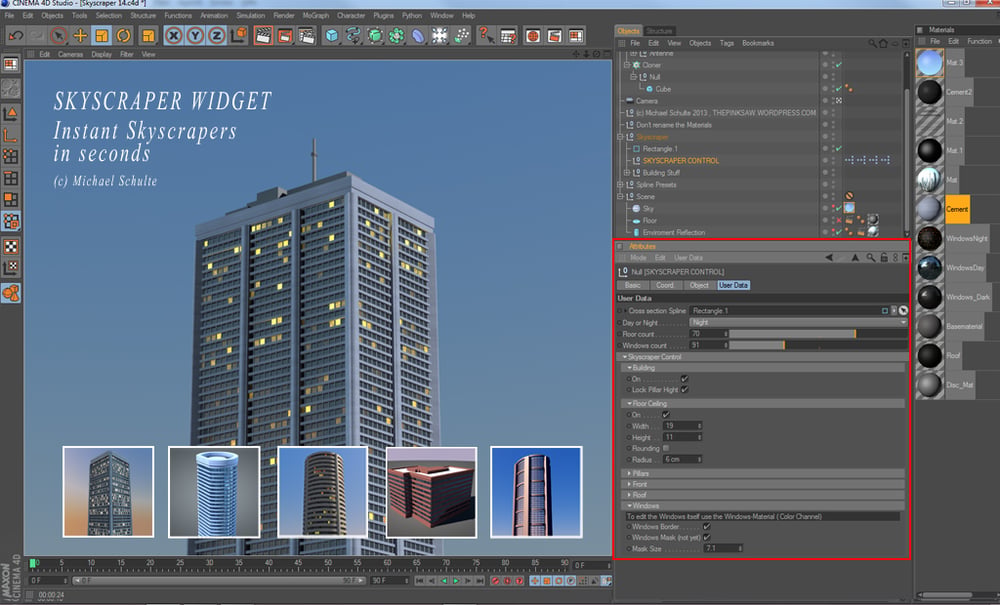Toggle the Z axis lock
The image size is (1000, 605).
tap(217, 36)
